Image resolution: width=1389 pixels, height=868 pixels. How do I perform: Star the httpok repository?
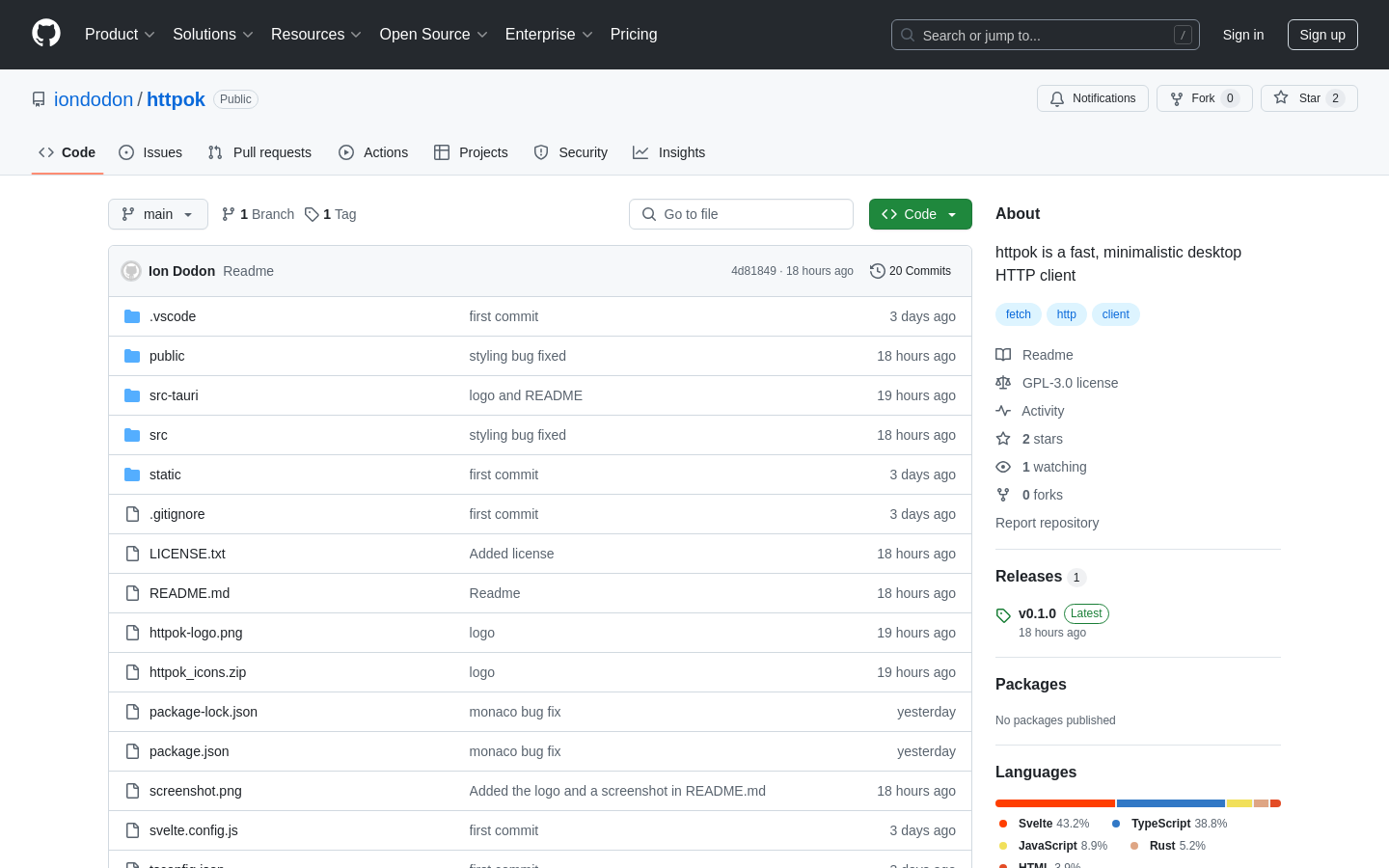pyautogui.click(x=1309, y=98)
